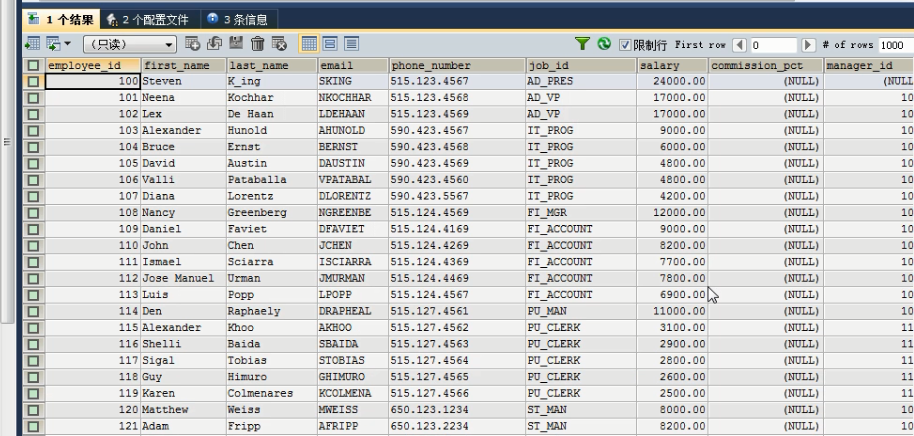Click the first_name column header
This screenshot has height=436, width=914.
pyautogui.click(x=184, y=65)
